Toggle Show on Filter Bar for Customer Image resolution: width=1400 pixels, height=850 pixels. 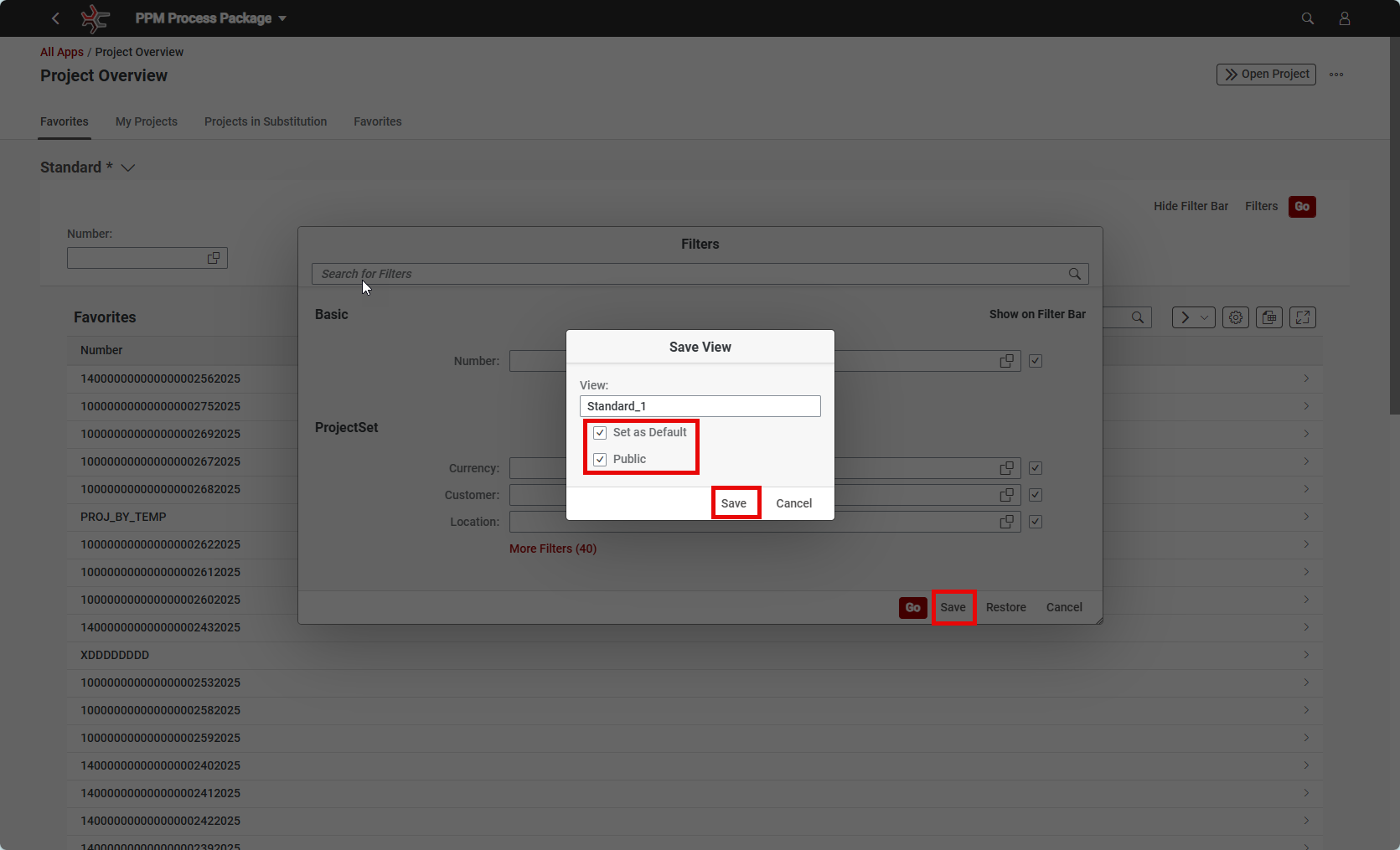1036,495
